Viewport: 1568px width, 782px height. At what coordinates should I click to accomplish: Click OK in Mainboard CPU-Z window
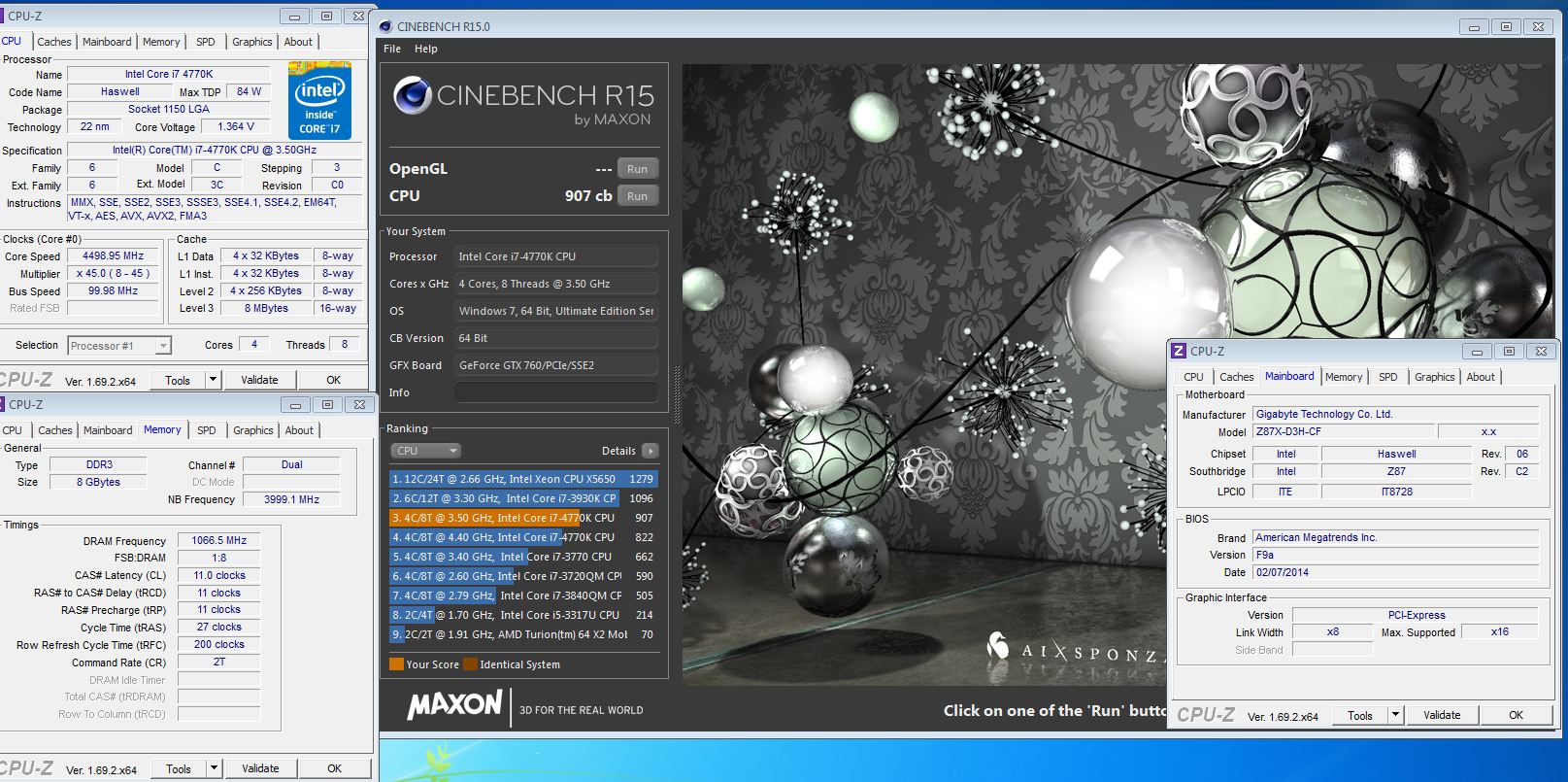(x=1516, y=715)
